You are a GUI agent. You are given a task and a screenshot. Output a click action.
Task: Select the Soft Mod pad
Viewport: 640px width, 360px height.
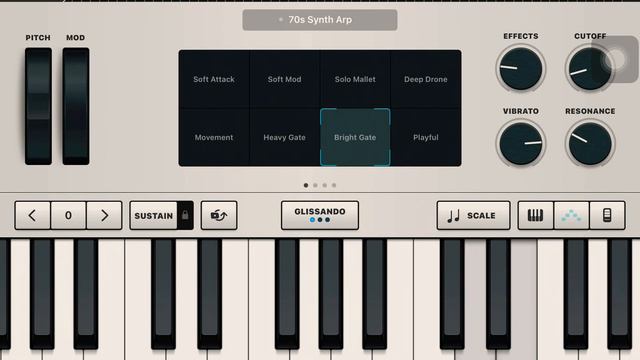pos(284,79)
